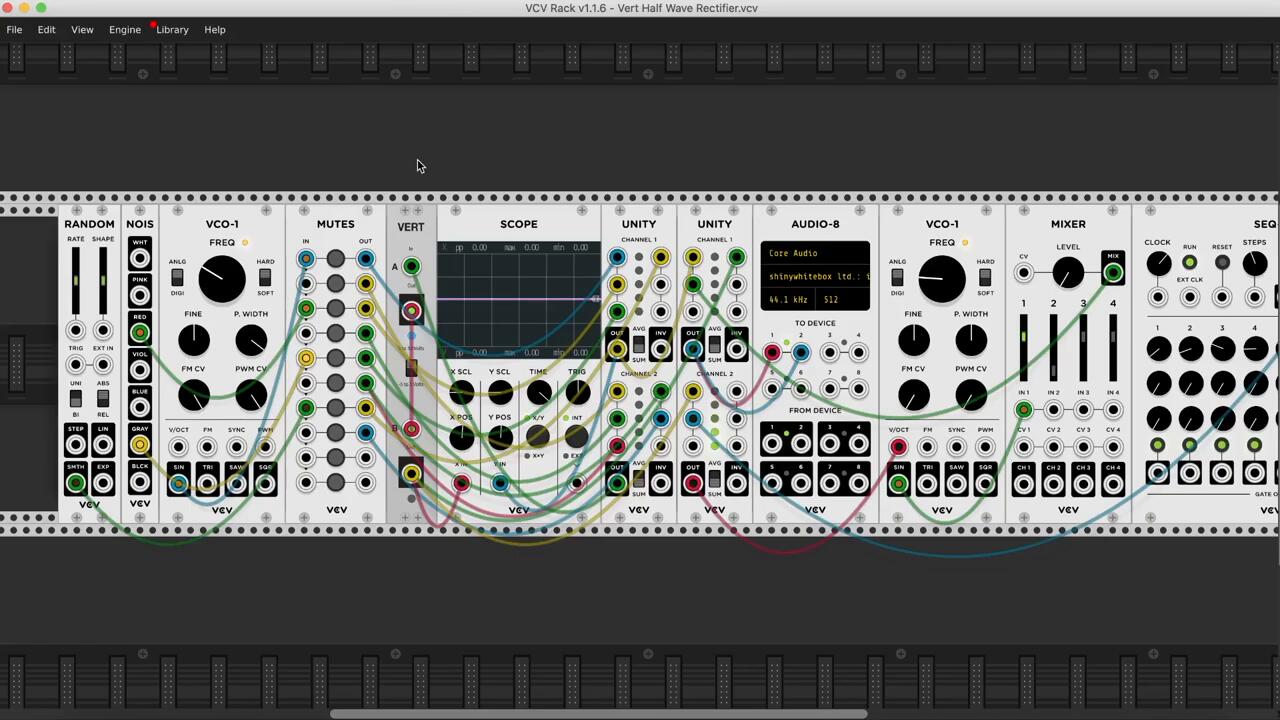The width and height of the screenshot is (1280, 720).
Task: Click the WHT white noise output jack
Action: coord(140,260)
